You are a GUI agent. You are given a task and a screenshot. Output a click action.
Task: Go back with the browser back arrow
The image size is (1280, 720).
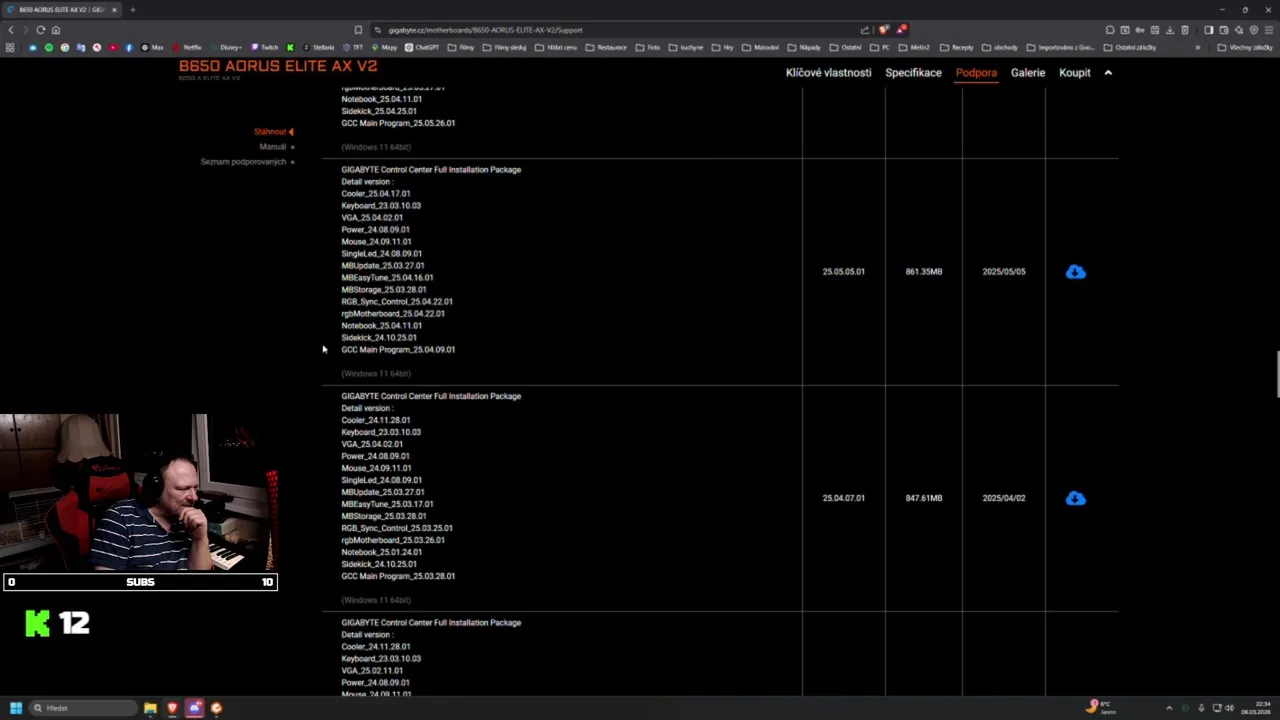tap(11, 30)
